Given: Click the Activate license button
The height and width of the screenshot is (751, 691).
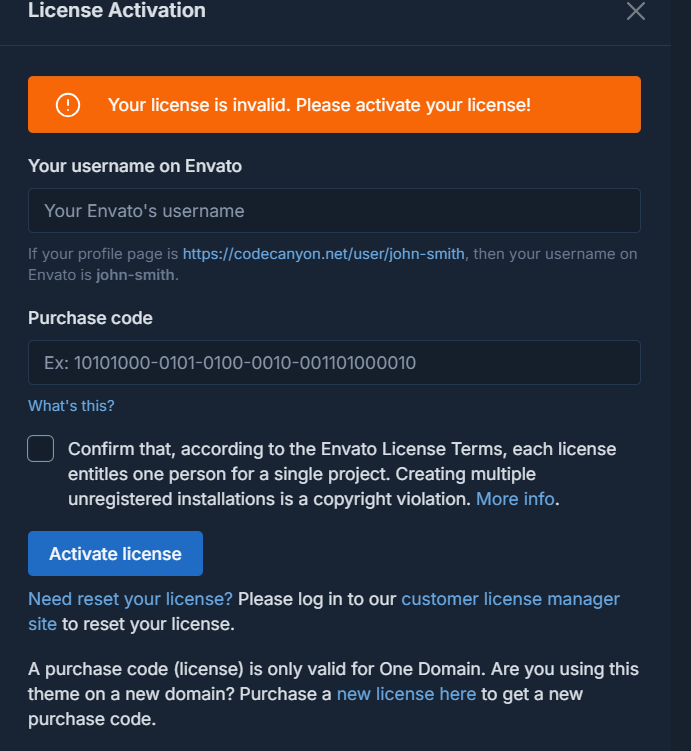Looking at the screenshot, I should pos(115,554).
